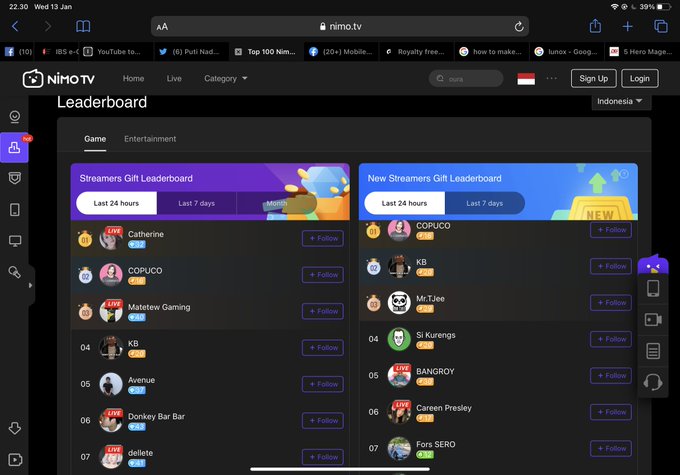The image size is (680, 475).
Task: Select New Streamers Last 24 hours
Action: pyautogui.click(x=404, y=203)
